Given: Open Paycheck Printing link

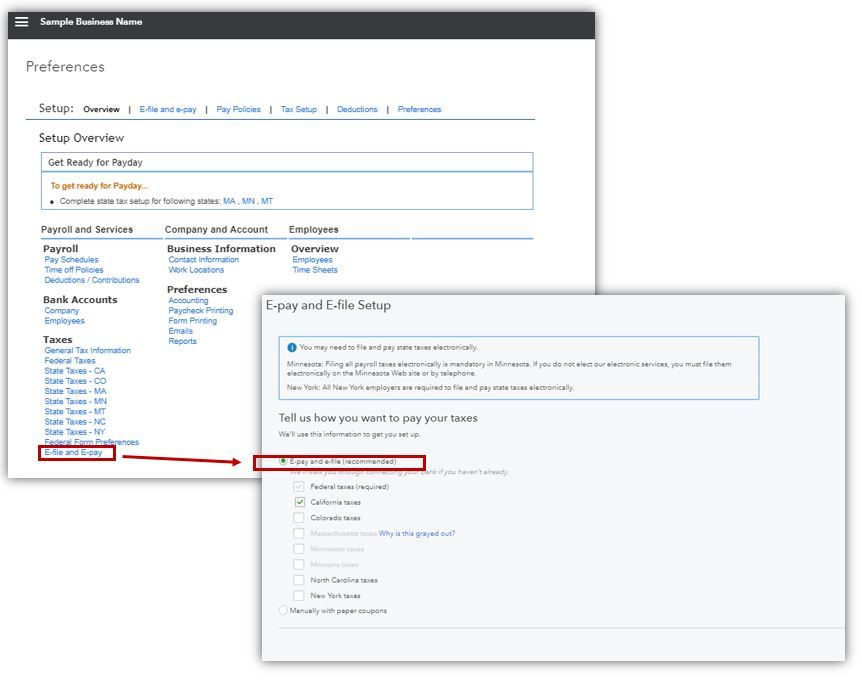Looking at the screenshot, I should pyautogui.click(x=201, y=311).
